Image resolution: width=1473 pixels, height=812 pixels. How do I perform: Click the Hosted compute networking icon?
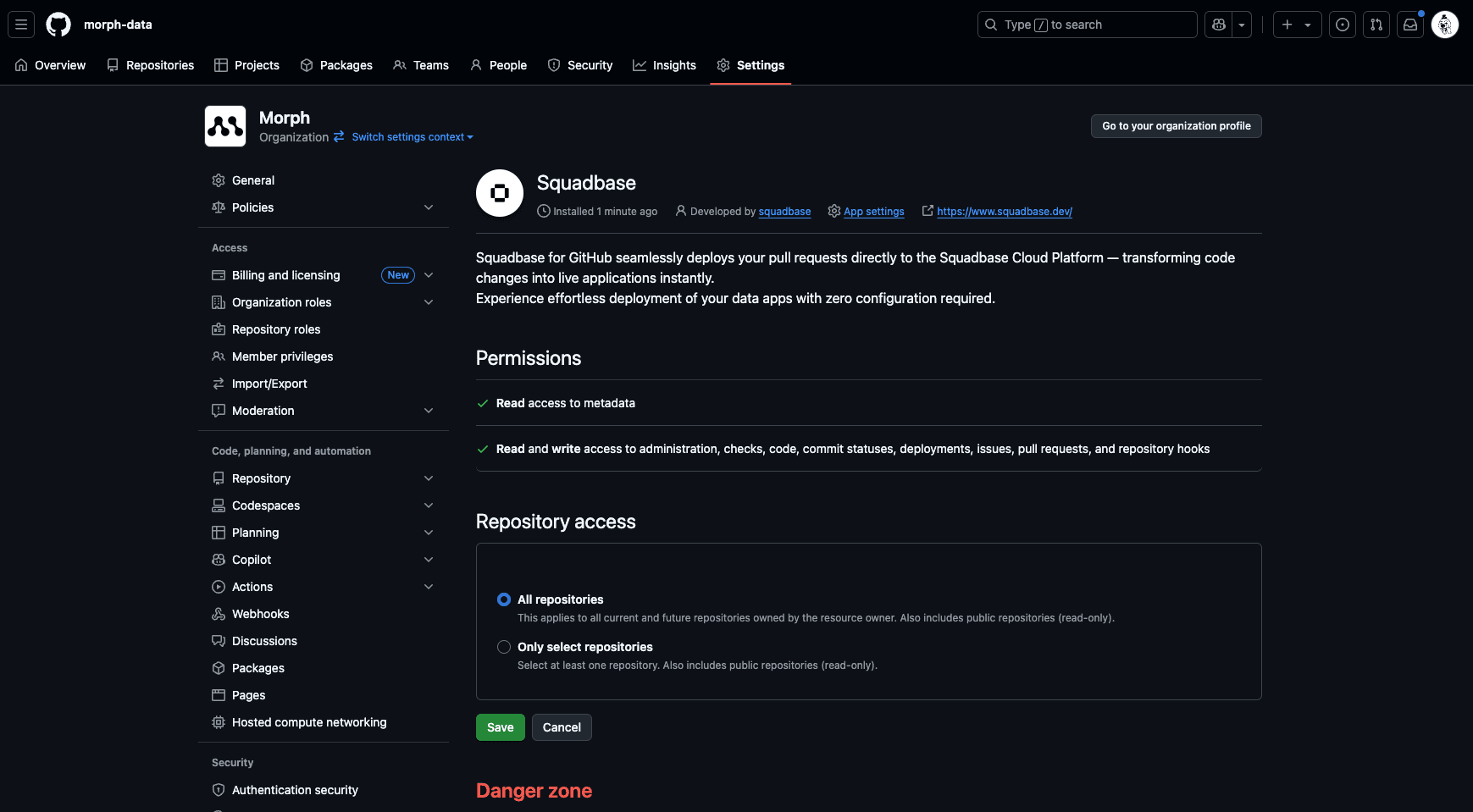(x=219, y=722)
